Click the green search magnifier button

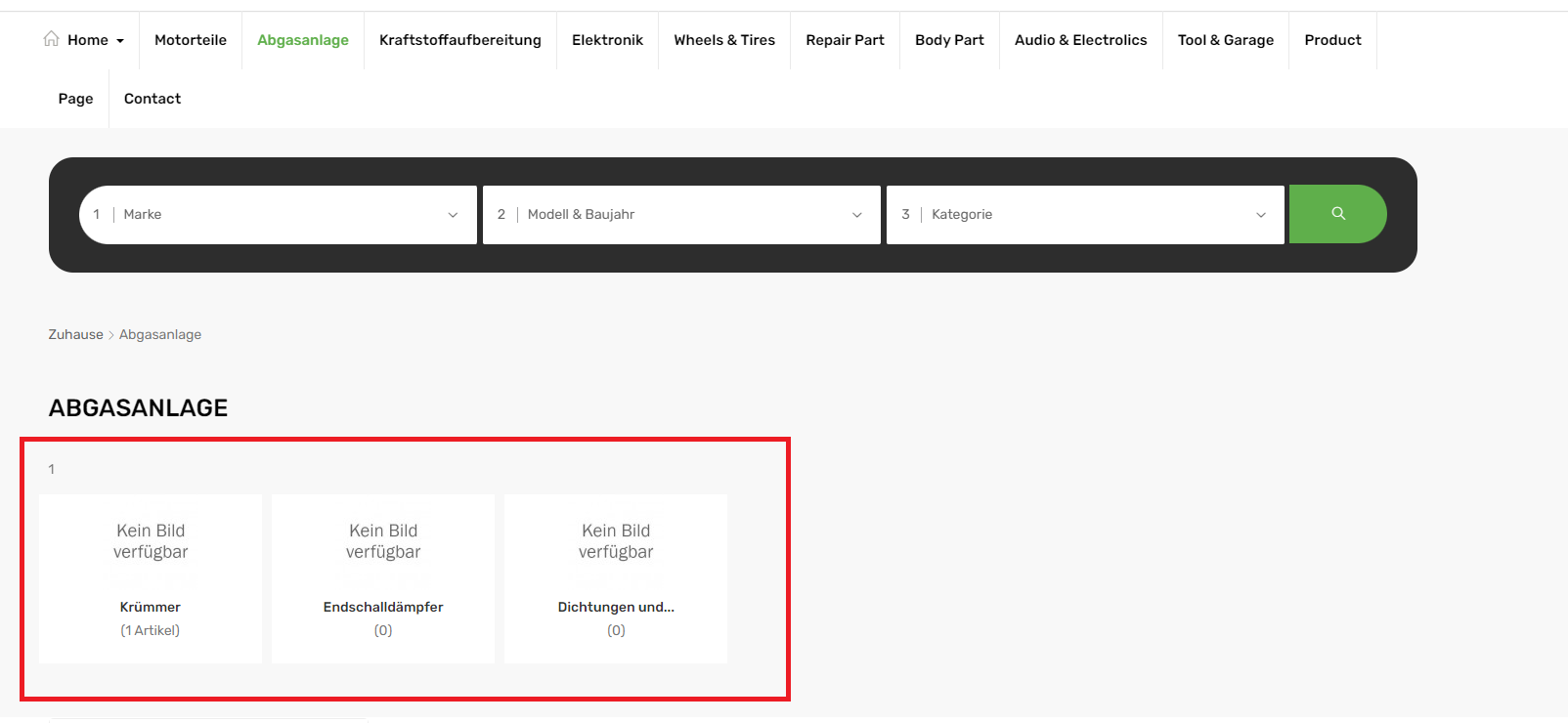tap(1337, 214)
